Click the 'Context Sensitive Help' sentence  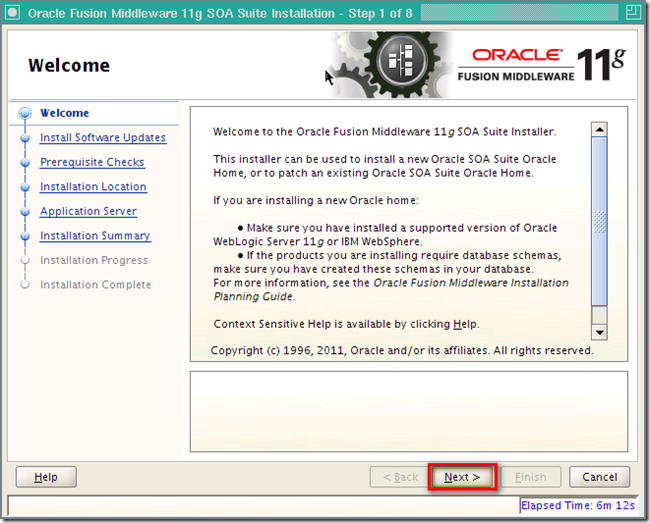point(347,324)
